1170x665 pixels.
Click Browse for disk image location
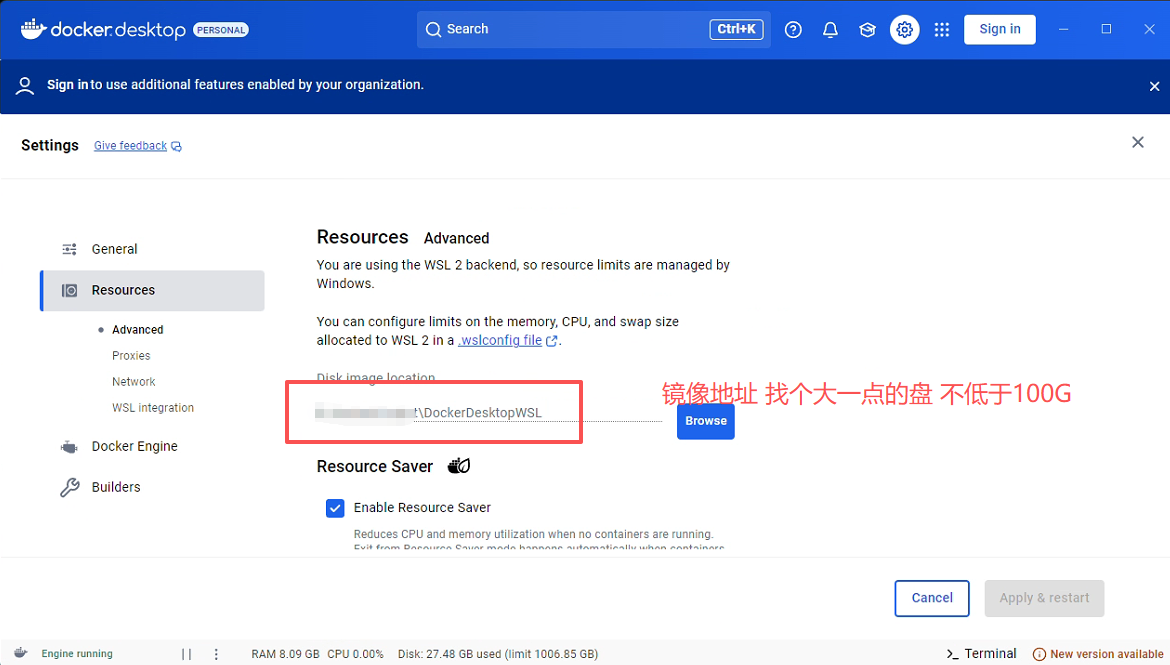705,421
